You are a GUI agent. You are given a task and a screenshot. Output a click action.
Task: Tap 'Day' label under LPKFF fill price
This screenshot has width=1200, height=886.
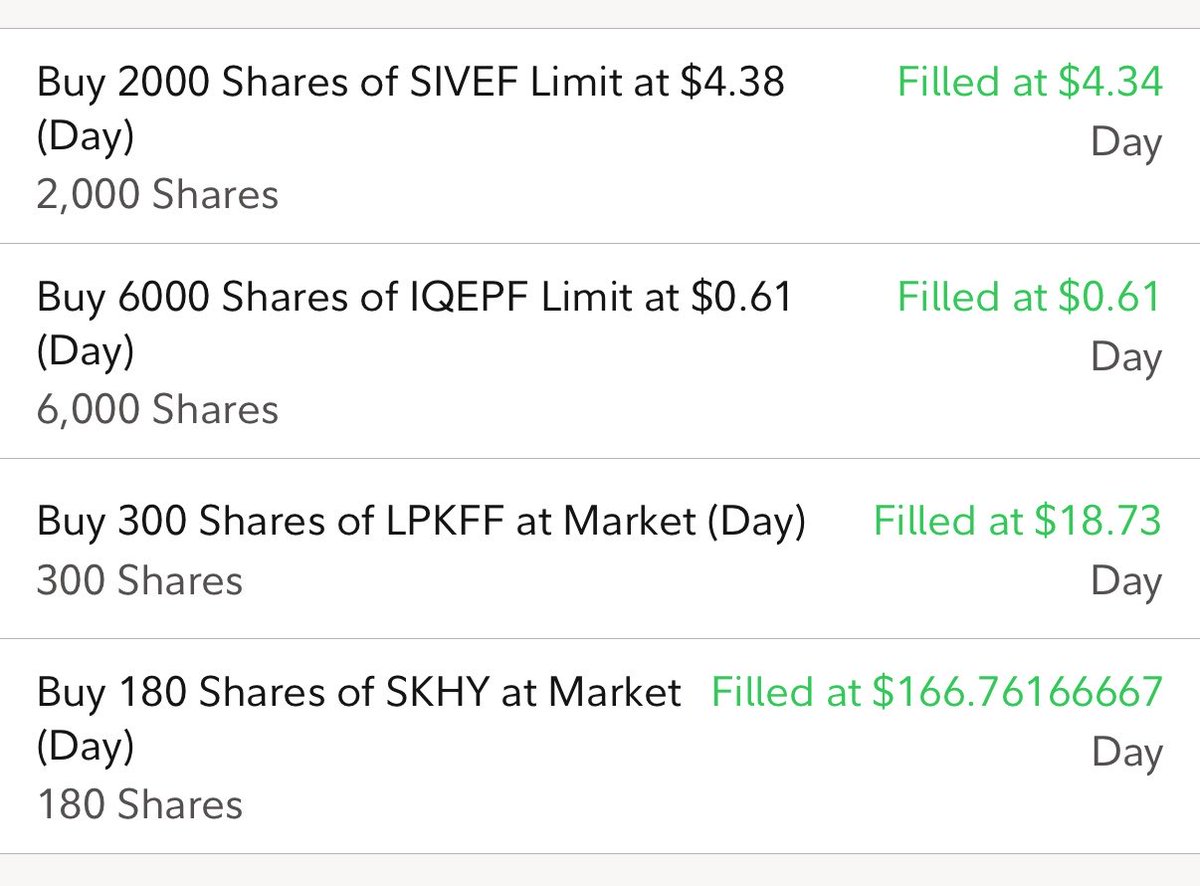(x=1126, y=582)
